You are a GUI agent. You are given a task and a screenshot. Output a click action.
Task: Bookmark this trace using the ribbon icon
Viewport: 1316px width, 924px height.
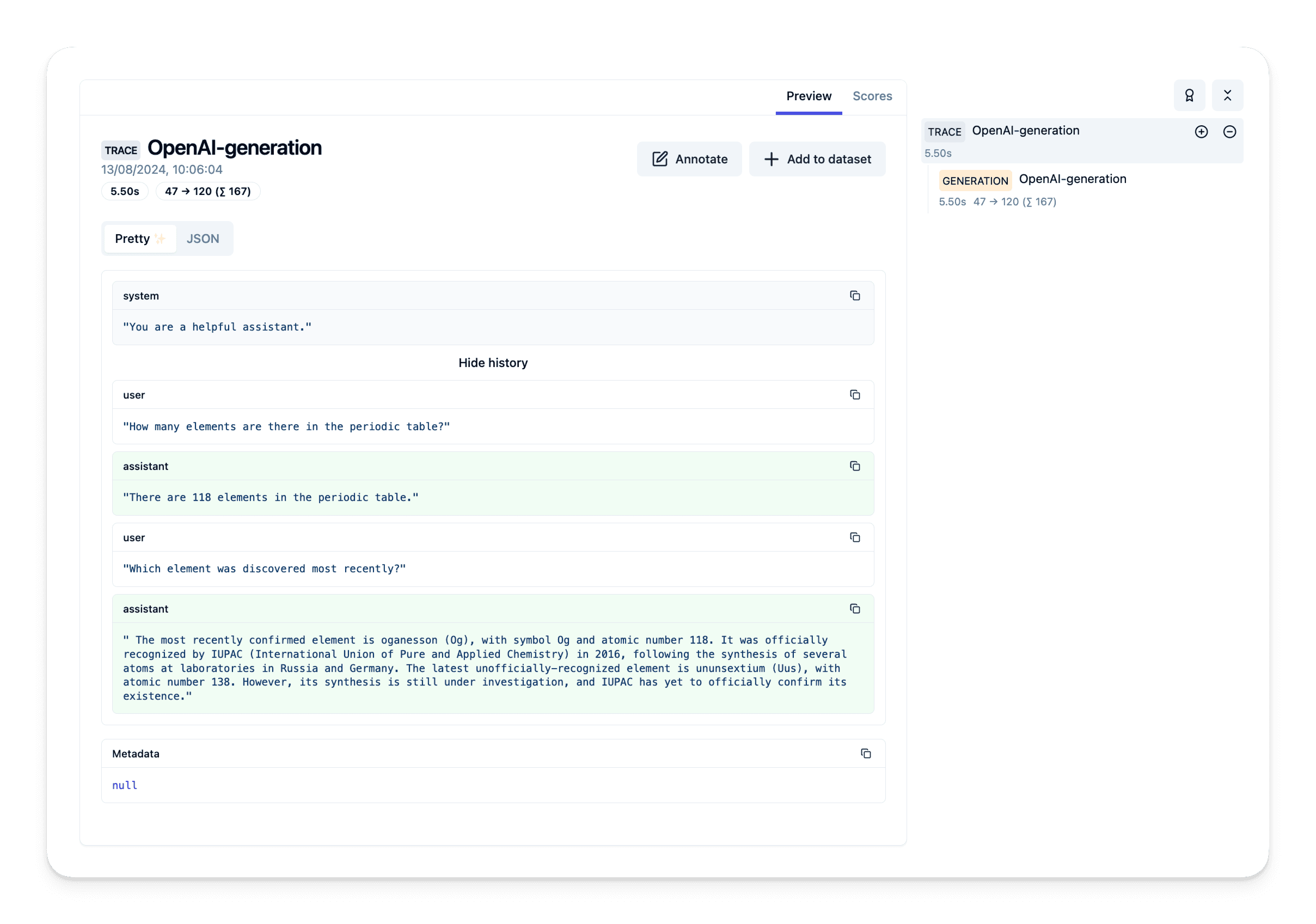tap(1190, 95)
